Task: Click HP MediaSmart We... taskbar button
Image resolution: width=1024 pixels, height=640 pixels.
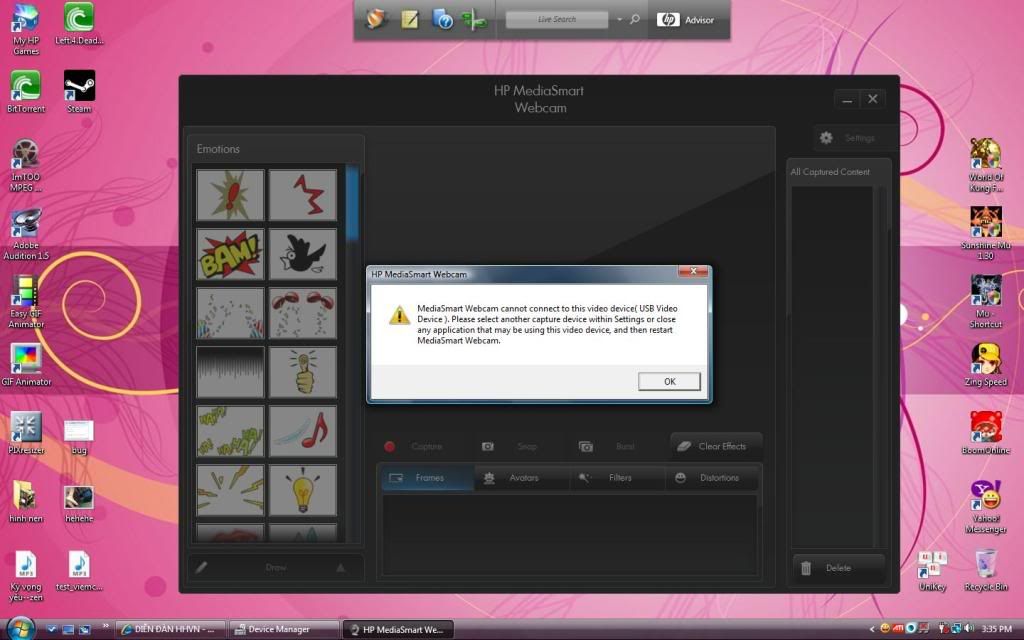Action: [398, 630]
